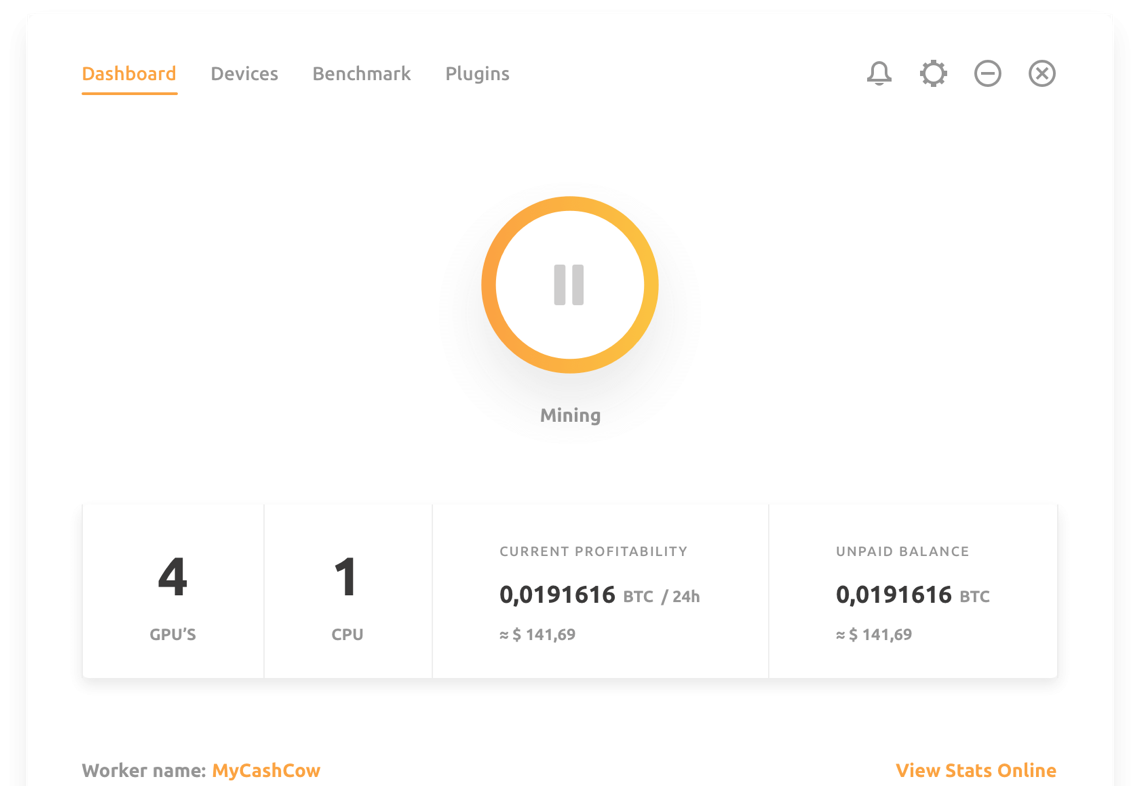Switch to the Dashboard tab
Screen dimensions: 1140x786
[x=129, y=74]
